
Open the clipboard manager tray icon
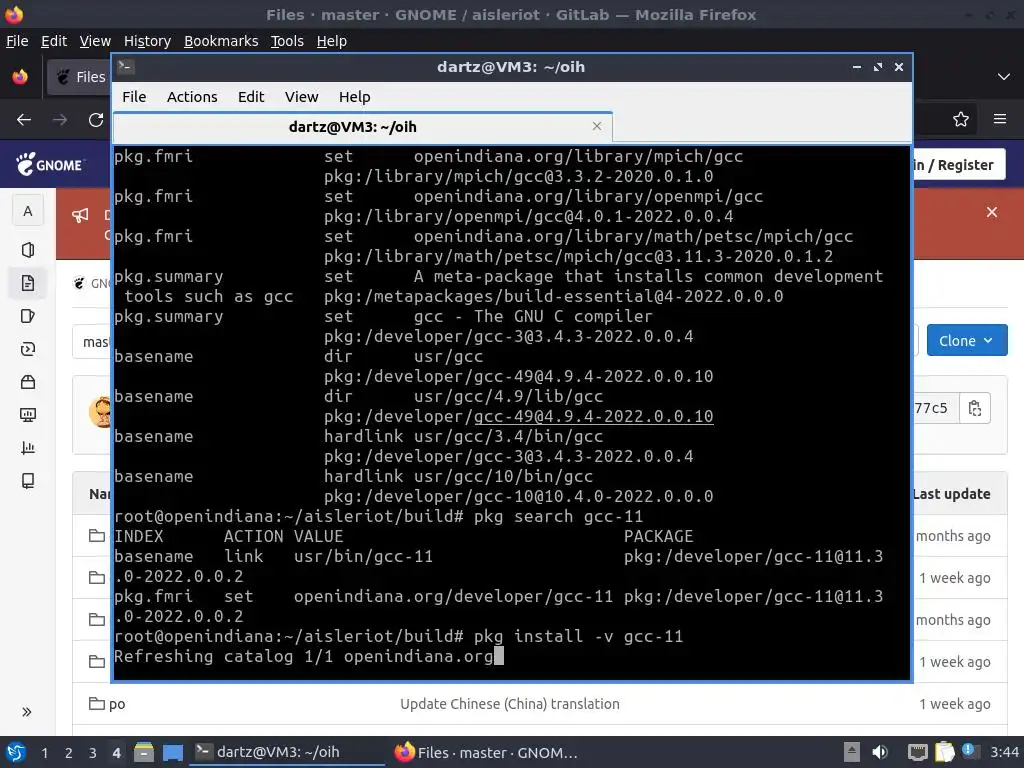tap(944, 752)
